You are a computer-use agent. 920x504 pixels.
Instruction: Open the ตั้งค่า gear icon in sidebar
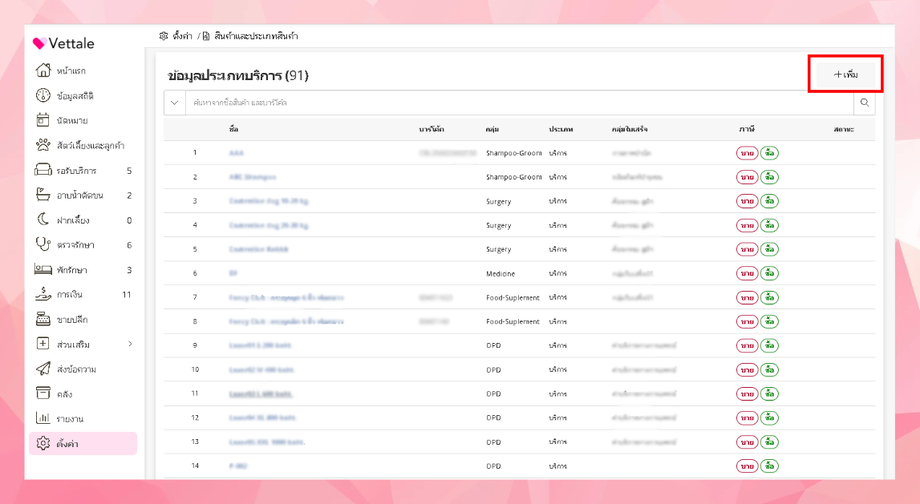[43, 443]
